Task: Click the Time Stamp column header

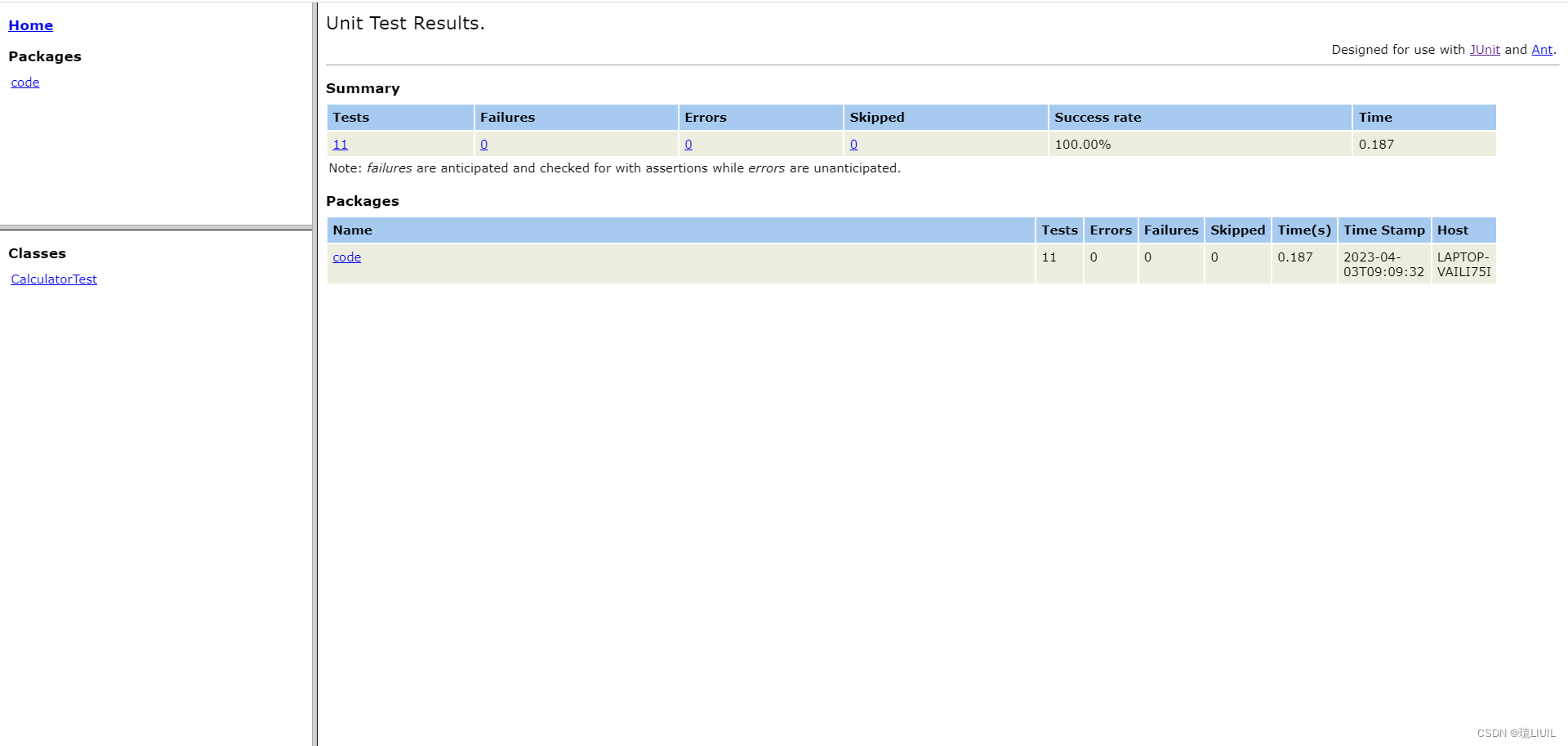Action: click(1384, 230)
